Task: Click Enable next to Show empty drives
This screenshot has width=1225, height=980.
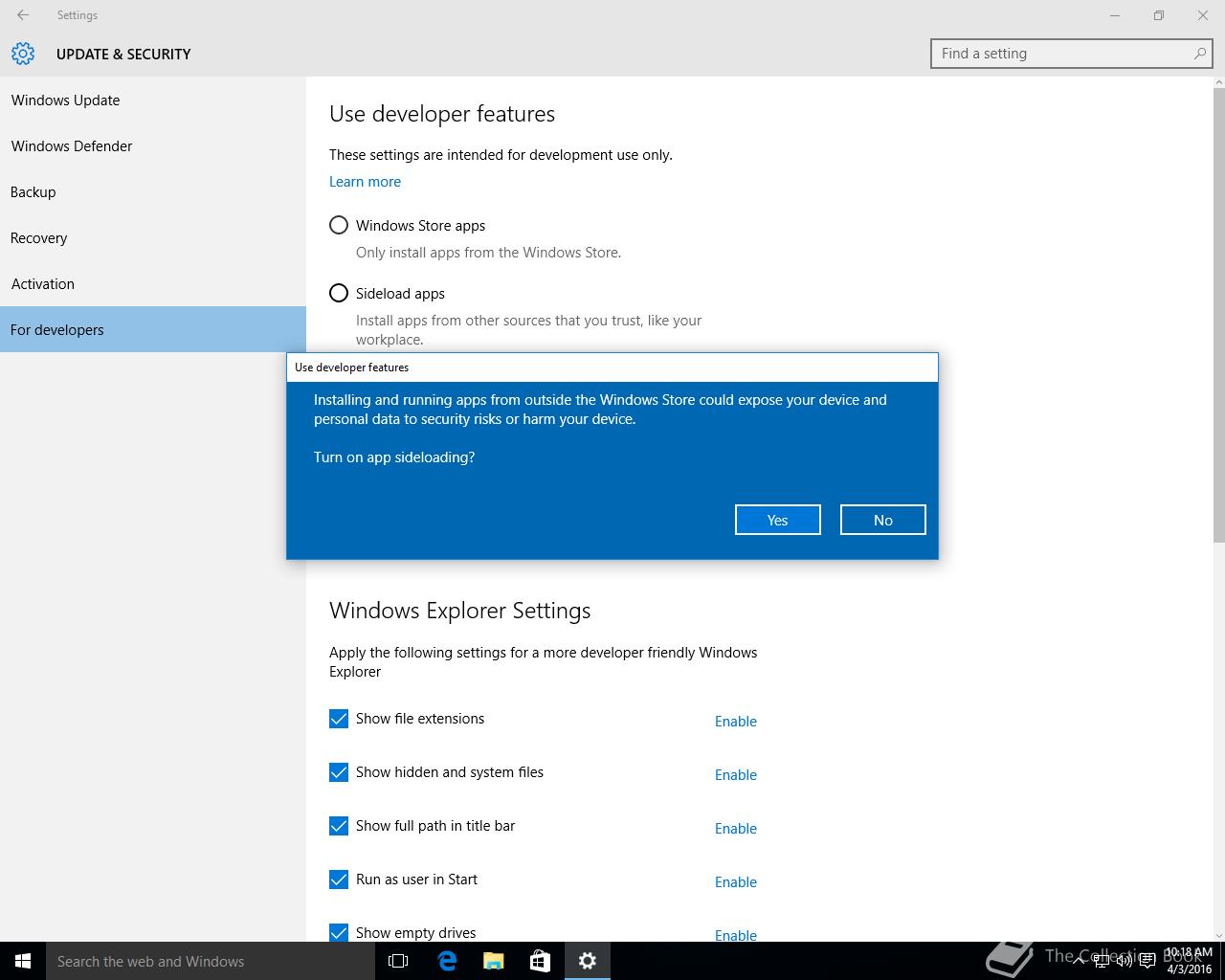Action: [736, 935]
